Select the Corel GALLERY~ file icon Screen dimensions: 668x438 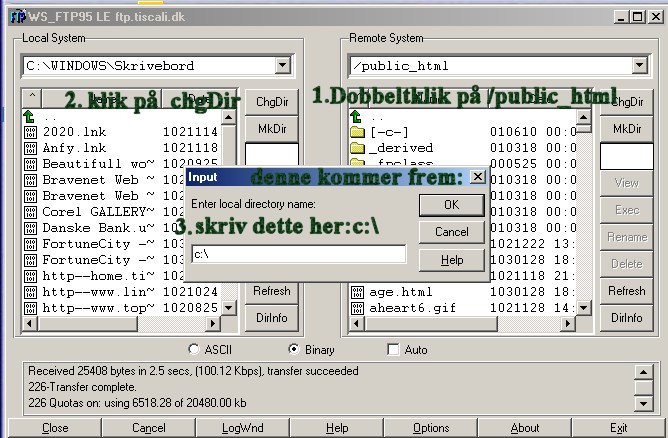30,212
